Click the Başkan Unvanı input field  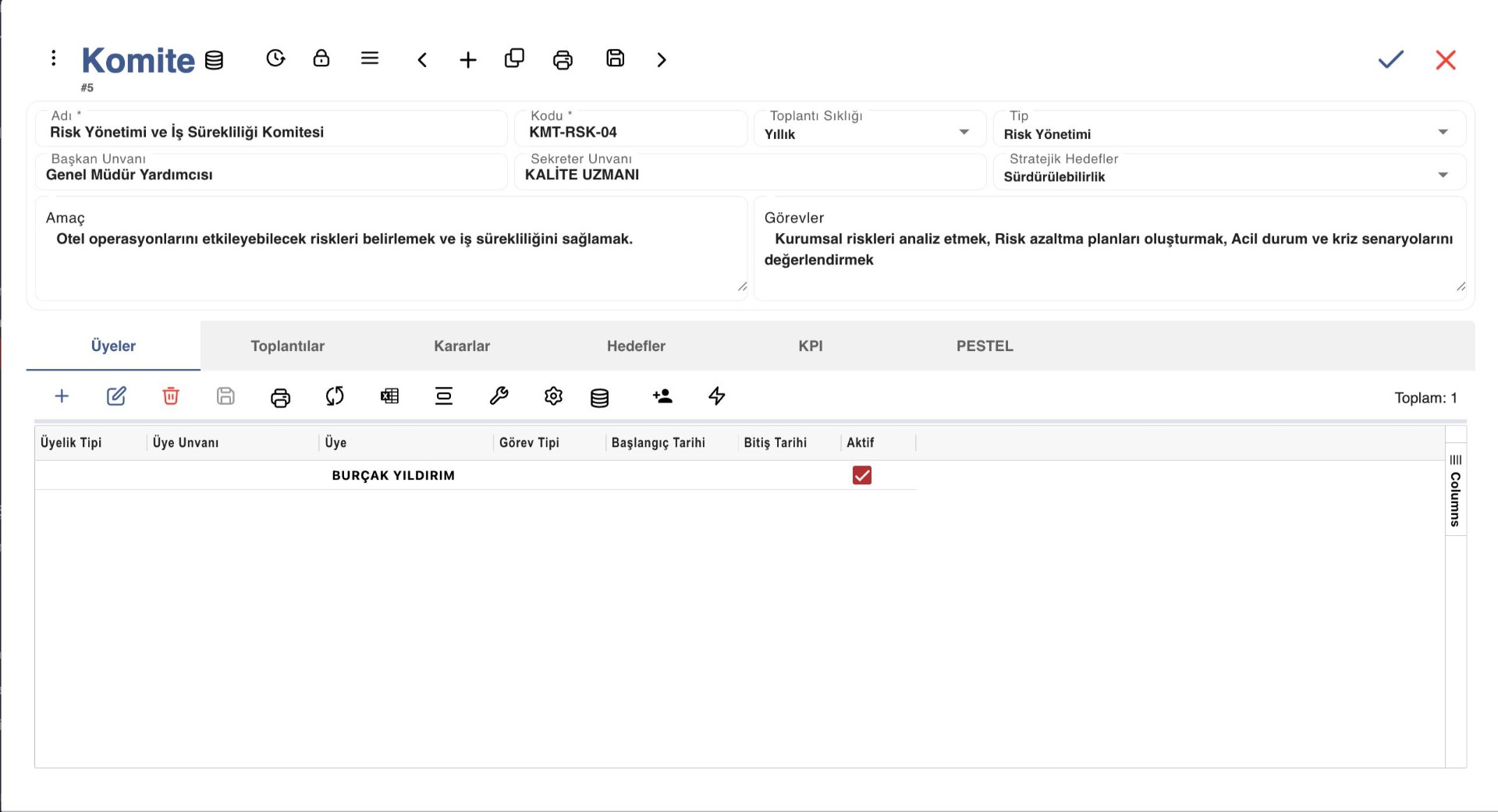coord(272,172)
